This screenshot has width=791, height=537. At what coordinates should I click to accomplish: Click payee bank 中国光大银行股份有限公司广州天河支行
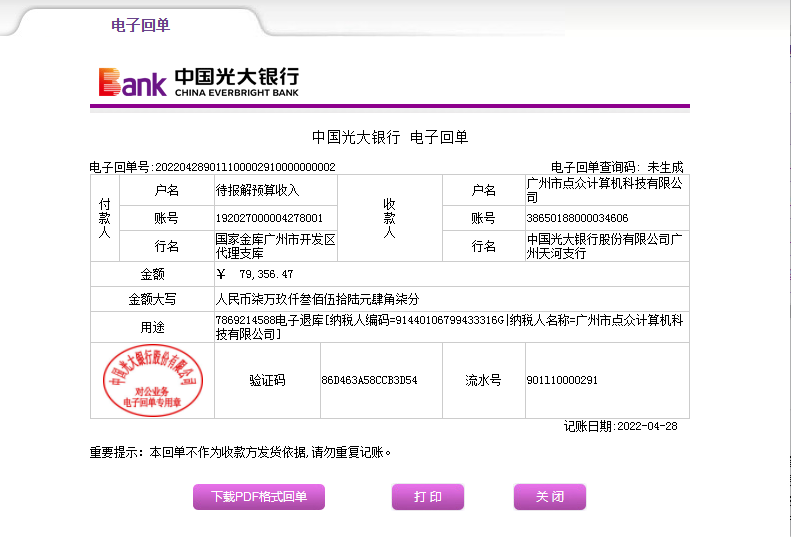[604, 246]
